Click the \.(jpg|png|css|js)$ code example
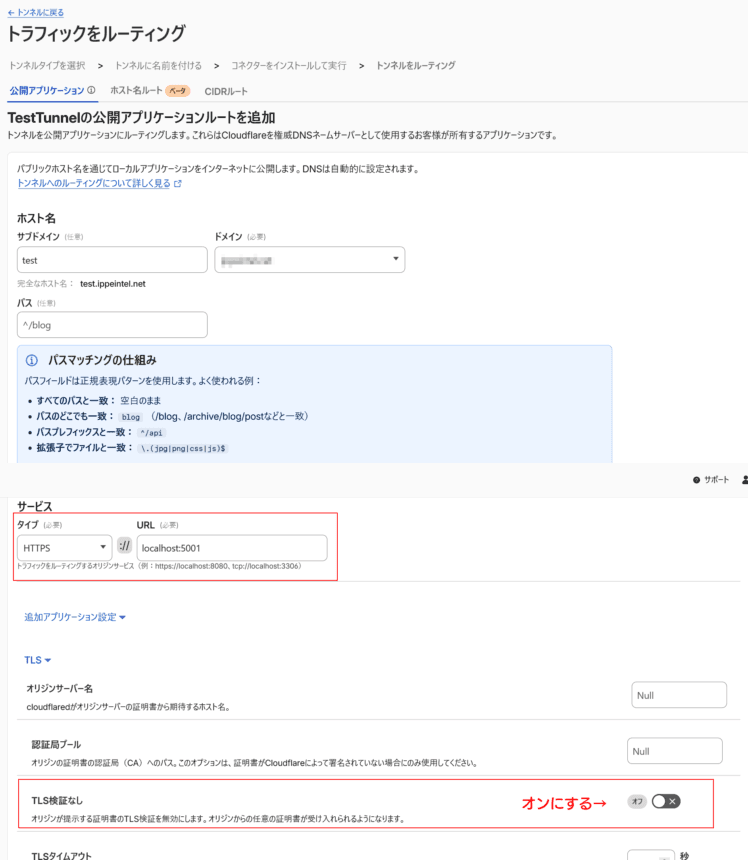The width and height of the screenshot is (748, 860). click(x=183, y=449)
